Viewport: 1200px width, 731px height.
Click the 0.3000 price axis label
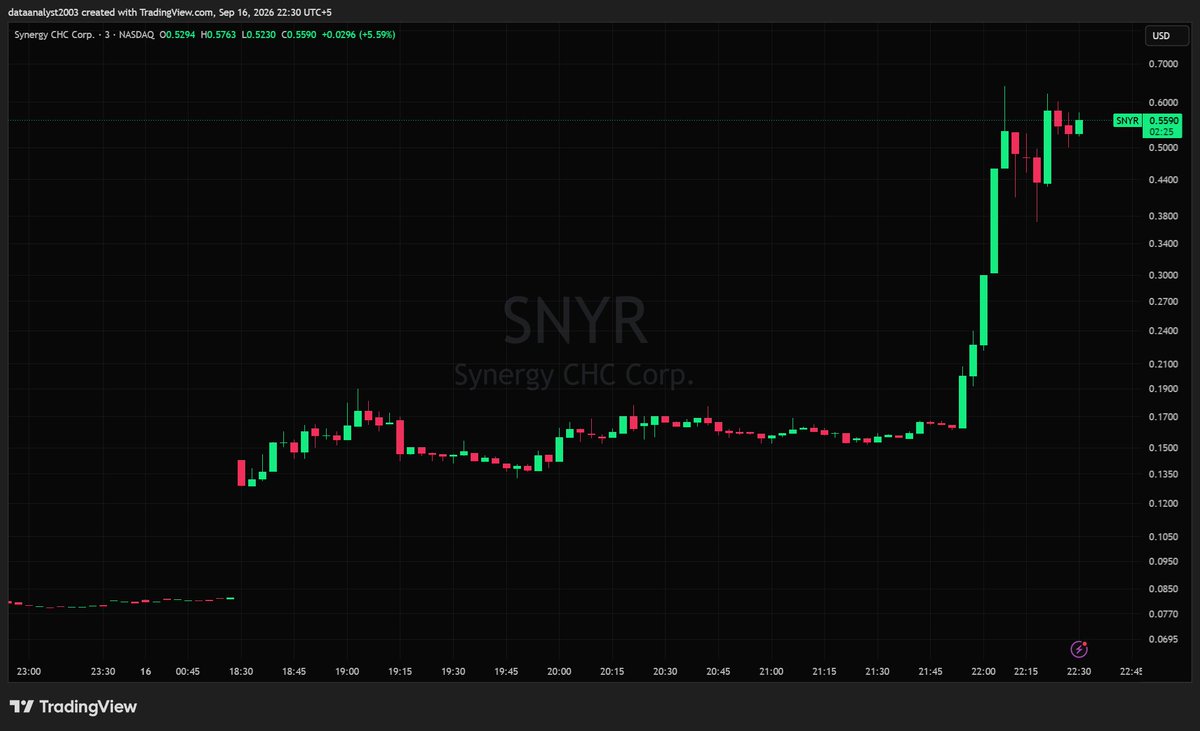pyautogui.click(x=1163, y=275)
